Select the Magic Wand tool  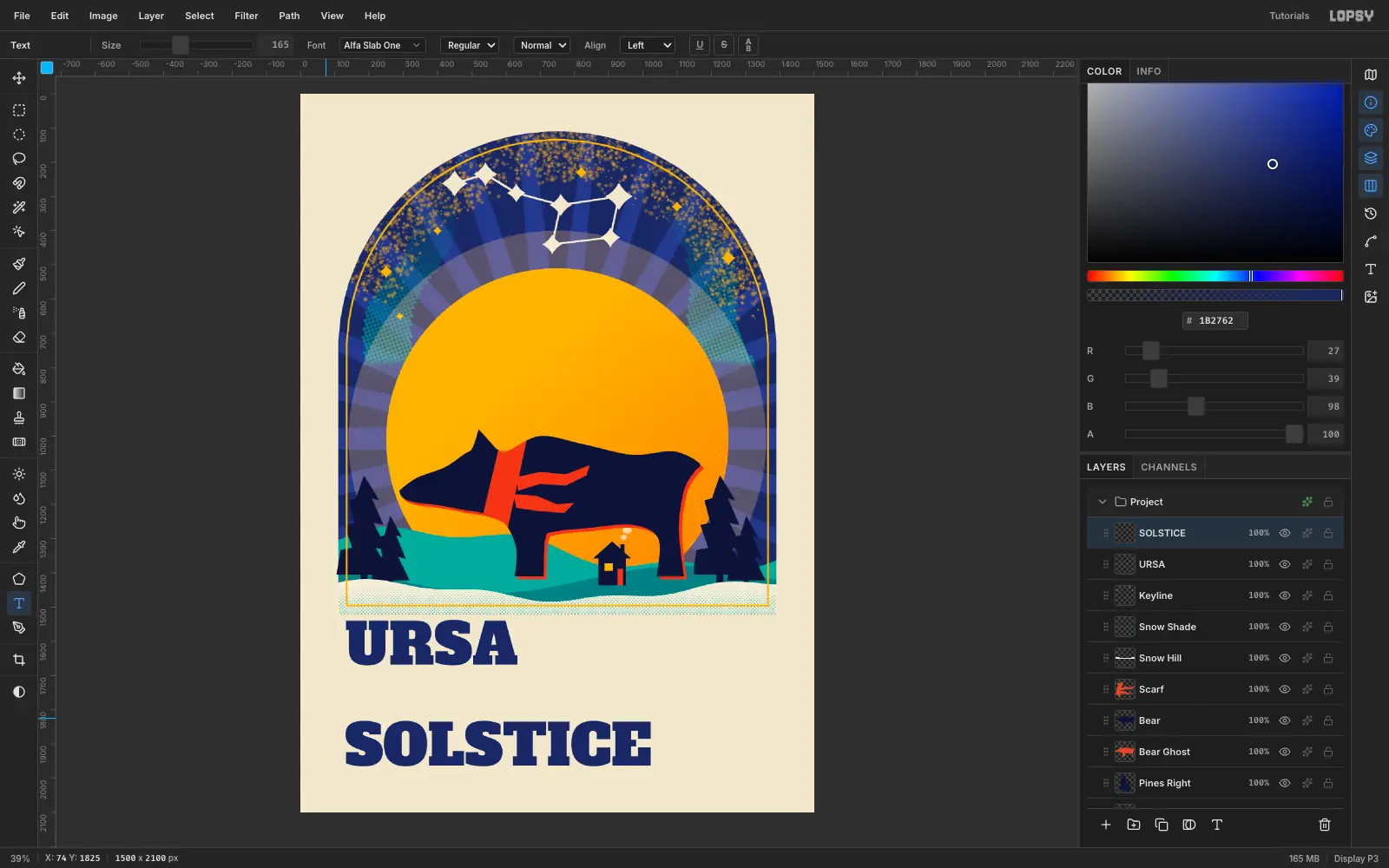pos(19,207)
